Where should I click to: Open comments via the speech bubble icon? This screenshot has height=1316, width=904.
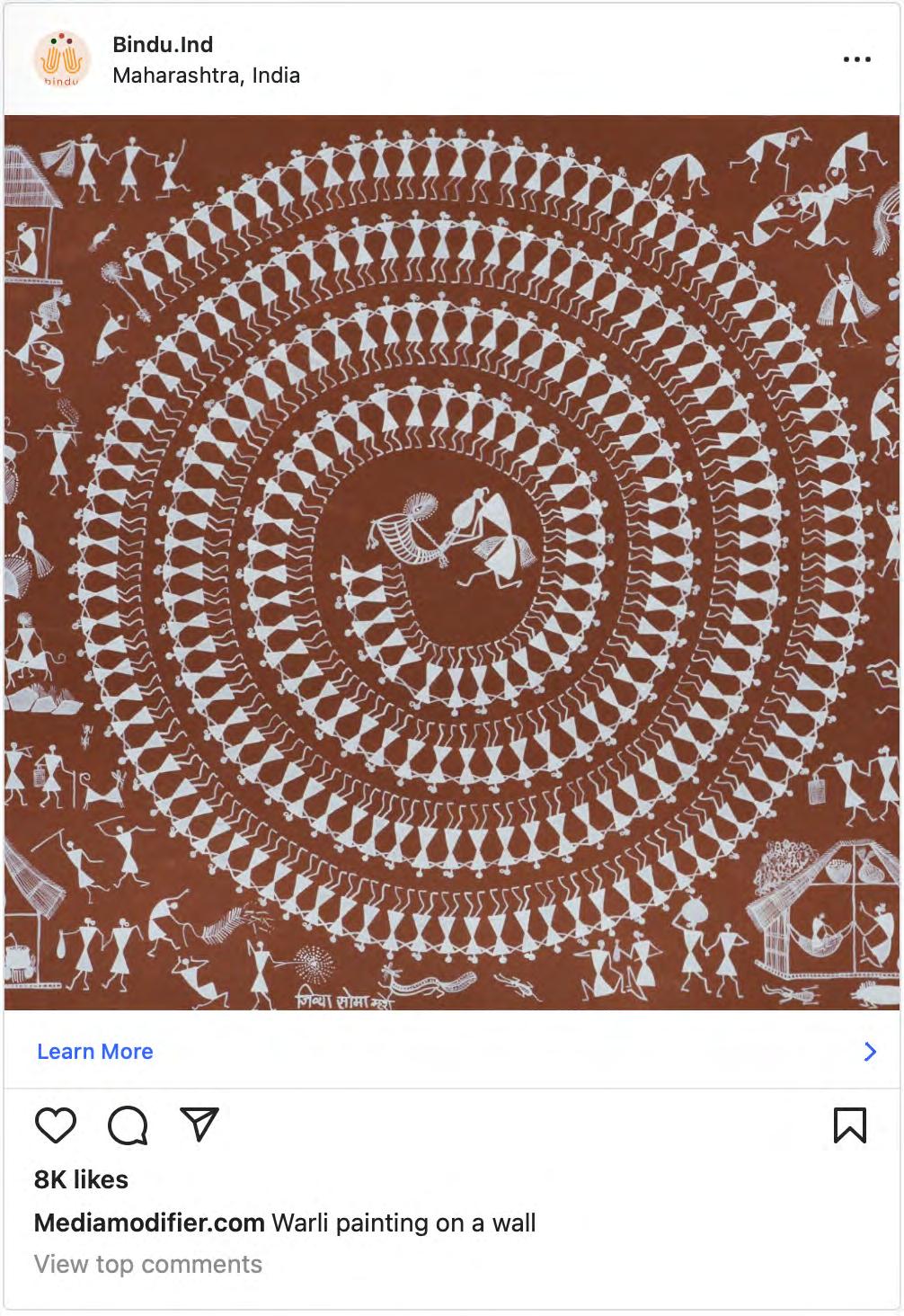click(128, 1125)
